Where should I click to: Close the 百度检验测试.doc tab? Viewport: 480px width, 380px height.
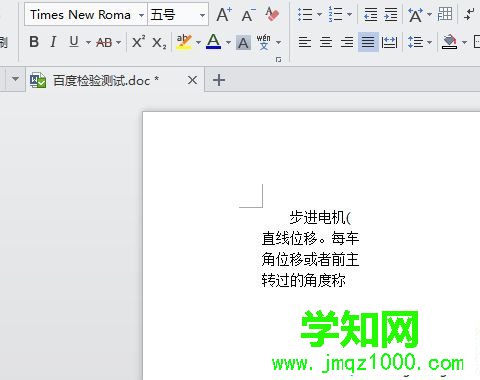(x=192, y=80)
